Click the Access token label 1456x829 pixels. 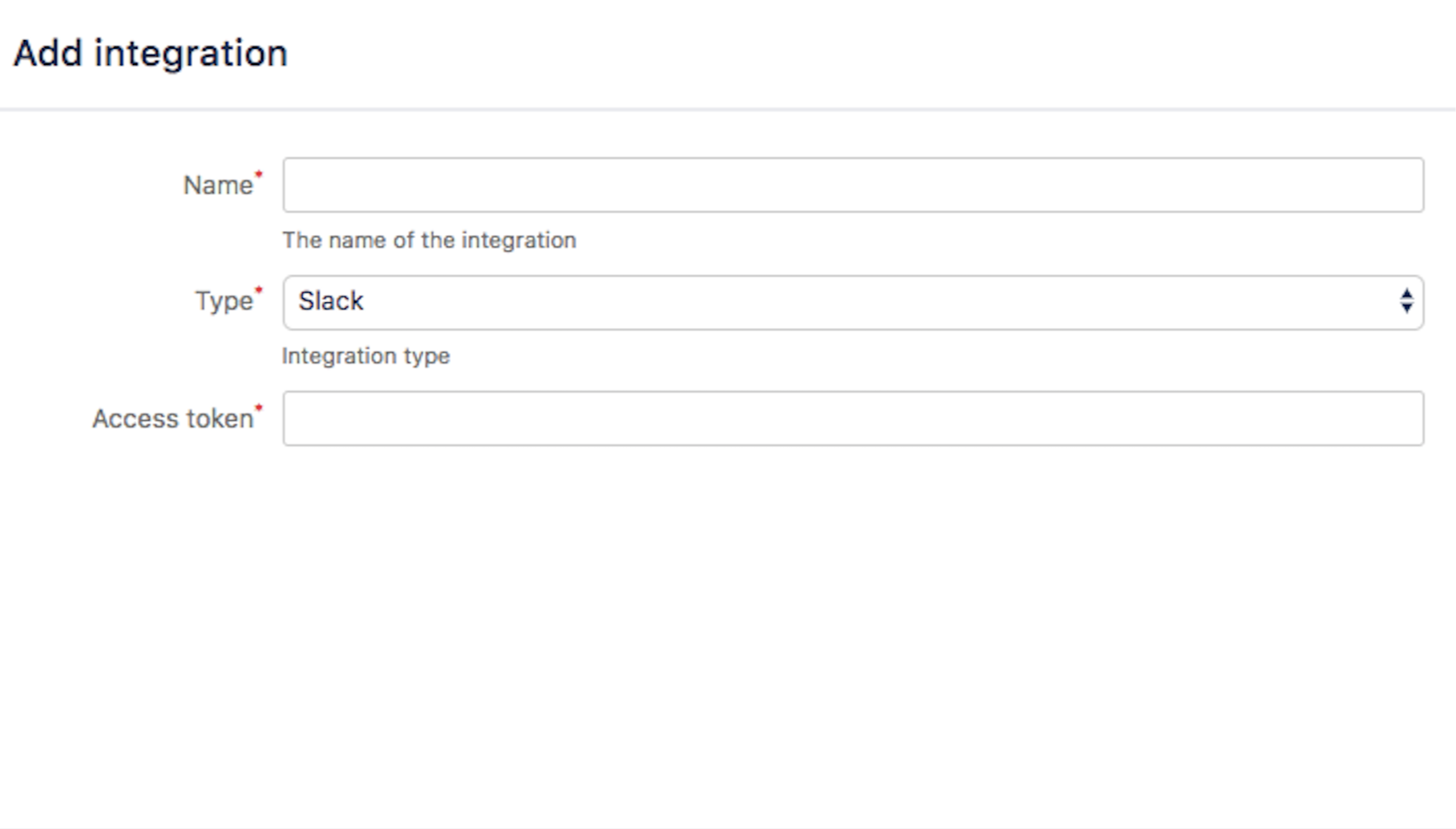tap(172, 419)
